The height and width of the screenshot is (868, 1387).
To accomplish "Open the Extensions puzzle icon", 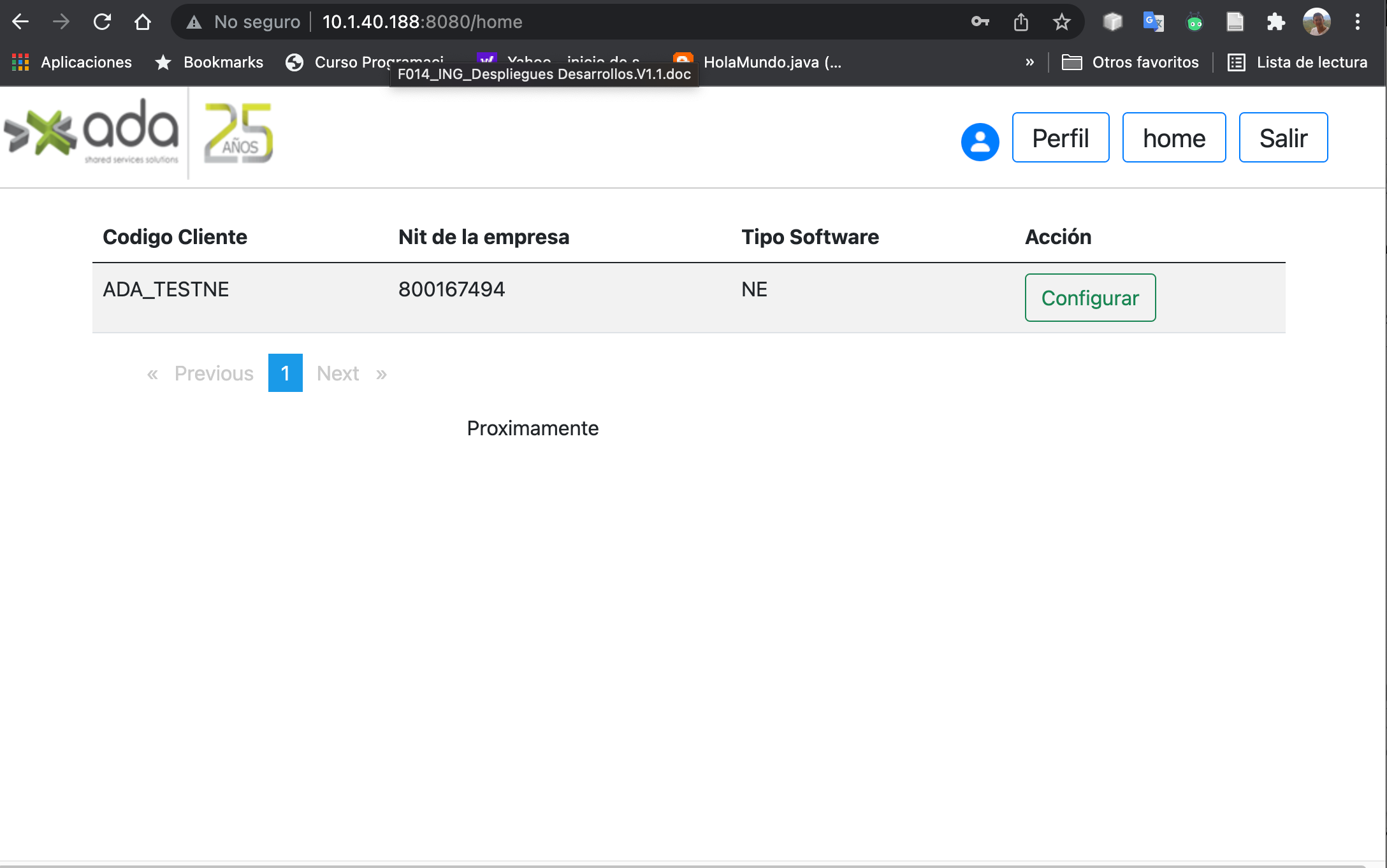I will click(x=1275, y=22).
